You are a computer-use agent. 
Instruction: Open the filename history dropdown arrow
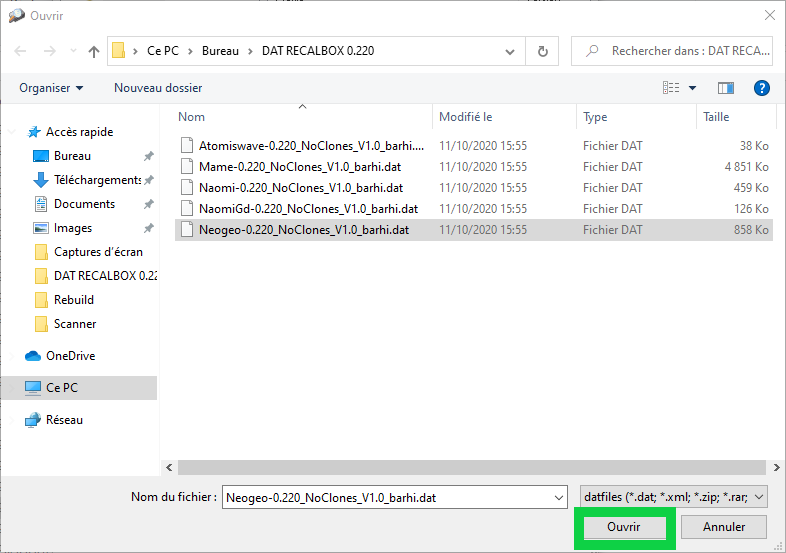tap(558, 498)
